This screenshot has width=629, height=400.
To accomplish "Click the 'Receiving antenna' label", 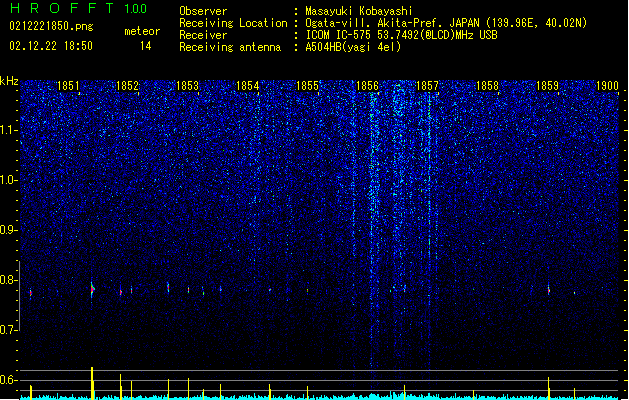I will [230, 47].
